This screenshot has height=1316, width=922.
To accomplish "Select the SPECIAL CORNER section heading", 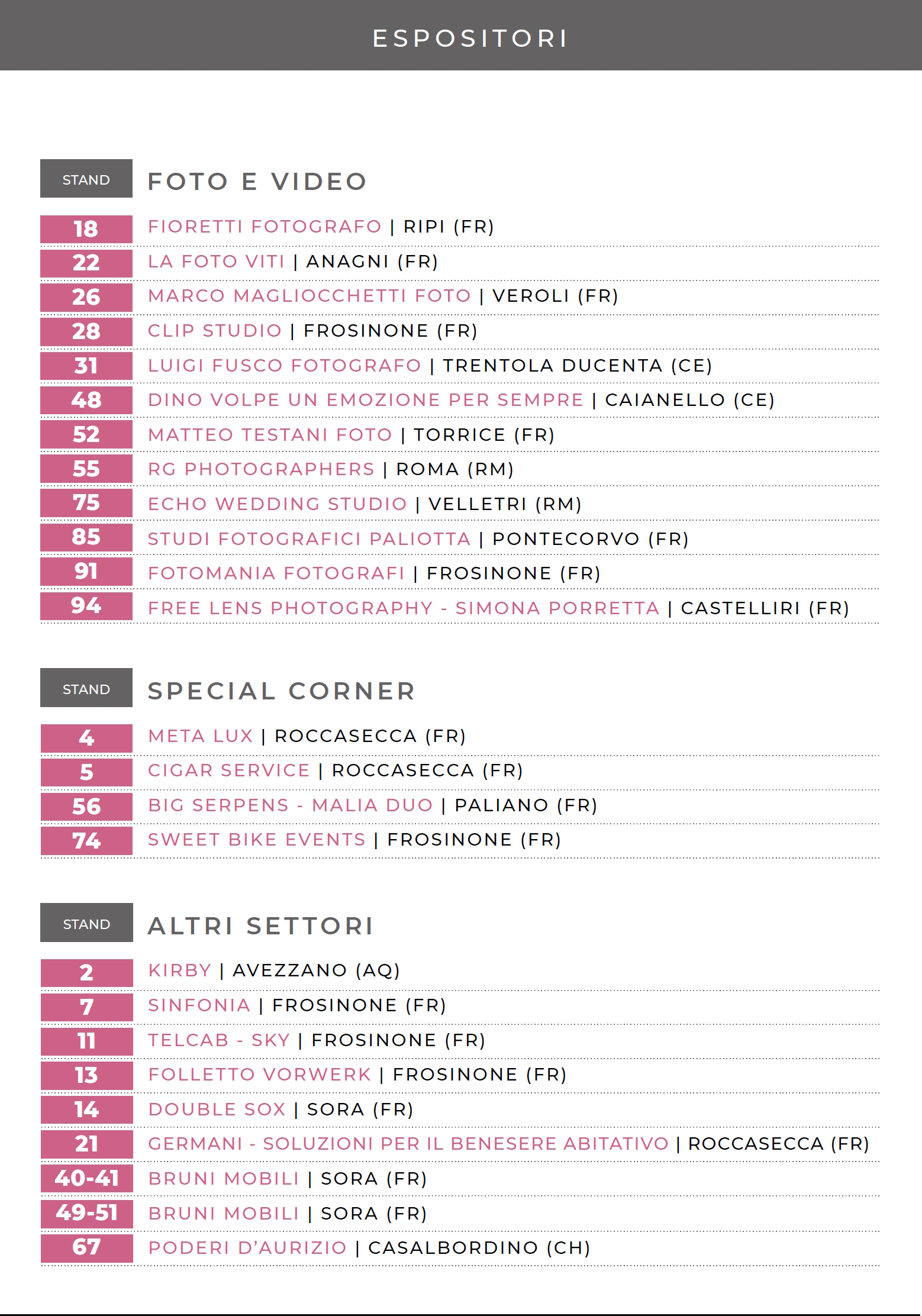I will tap(282, 691).
